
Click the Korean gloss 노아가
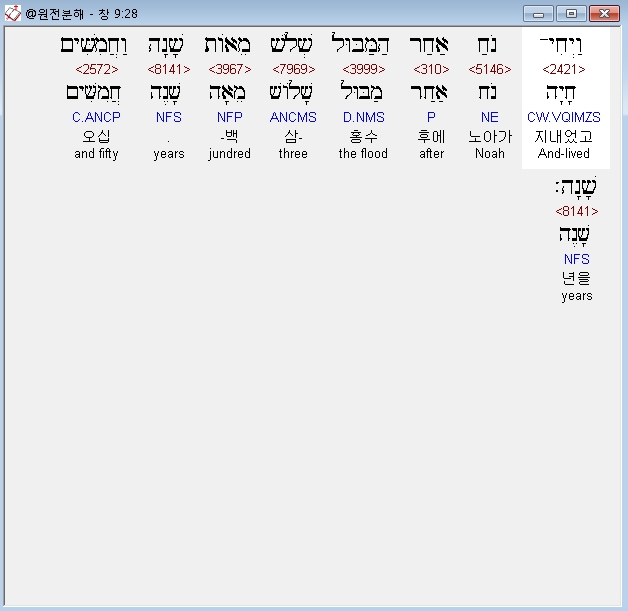coord(489,137)
